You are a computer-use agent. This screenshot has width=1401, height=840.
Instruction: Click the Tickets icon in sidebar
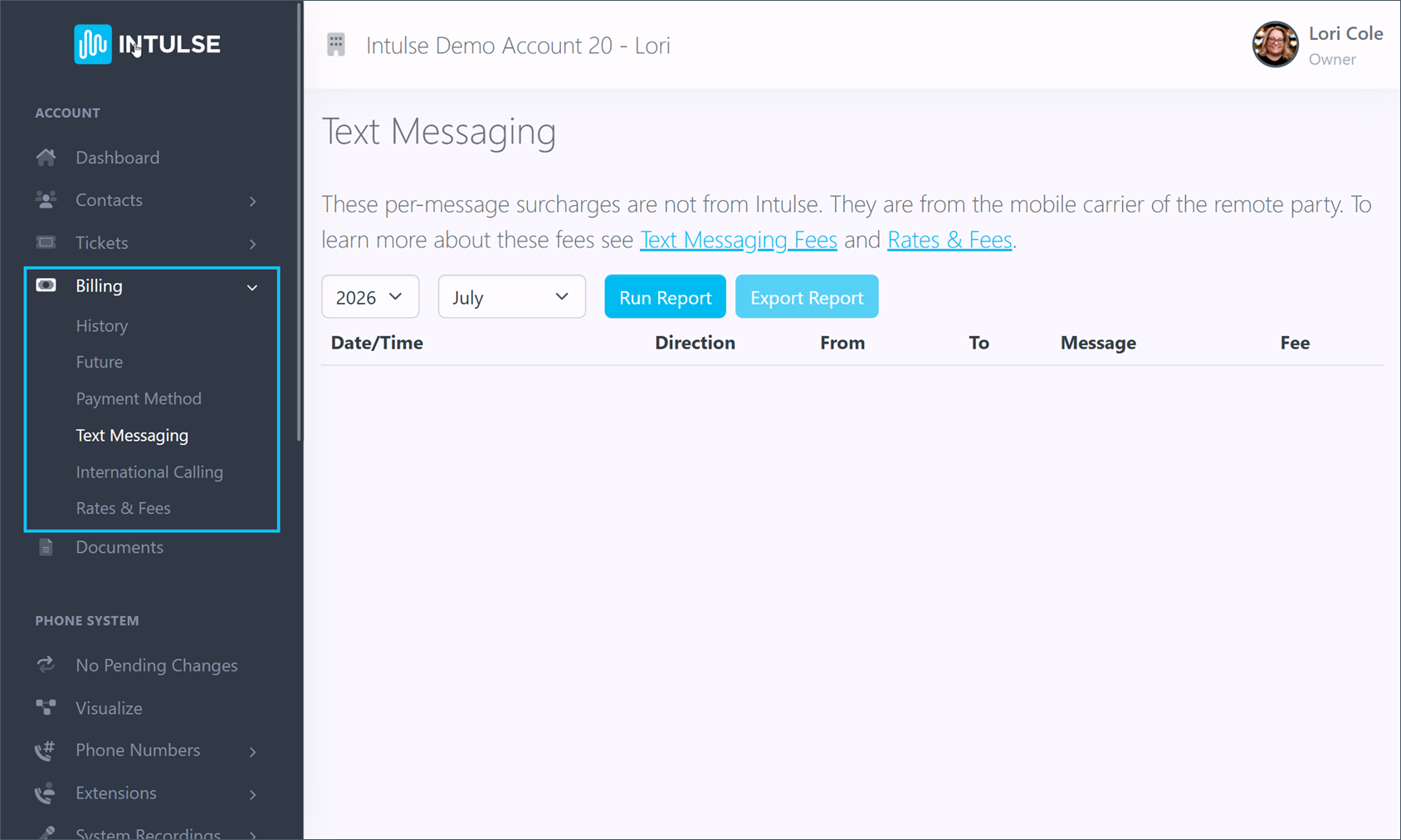46,242
